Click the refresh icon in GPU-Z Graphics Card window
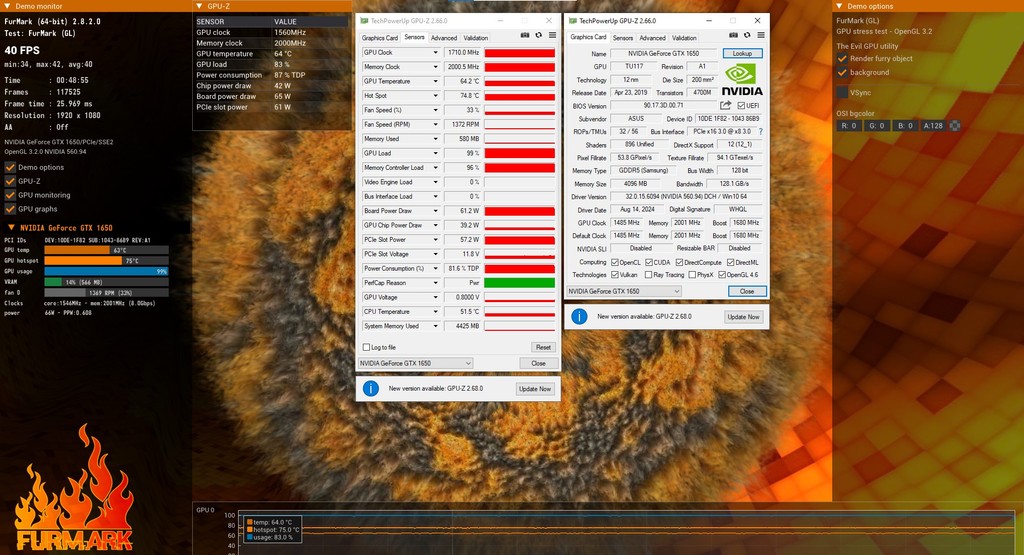This screenshot has height=555, width=1024. click(747, 35)
